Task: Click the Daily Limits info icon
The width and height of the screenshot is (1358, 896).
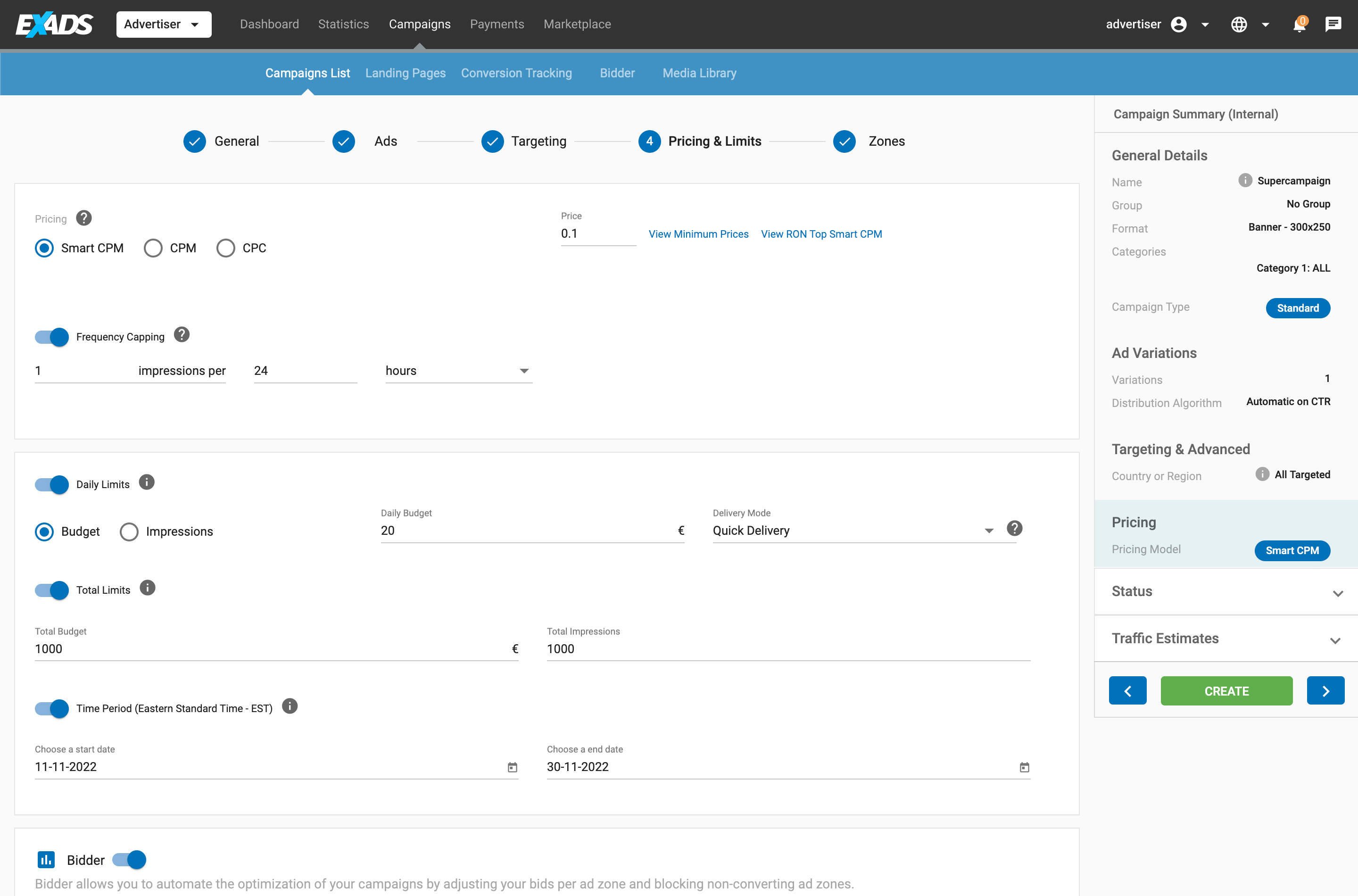Action: pos(147,482)
